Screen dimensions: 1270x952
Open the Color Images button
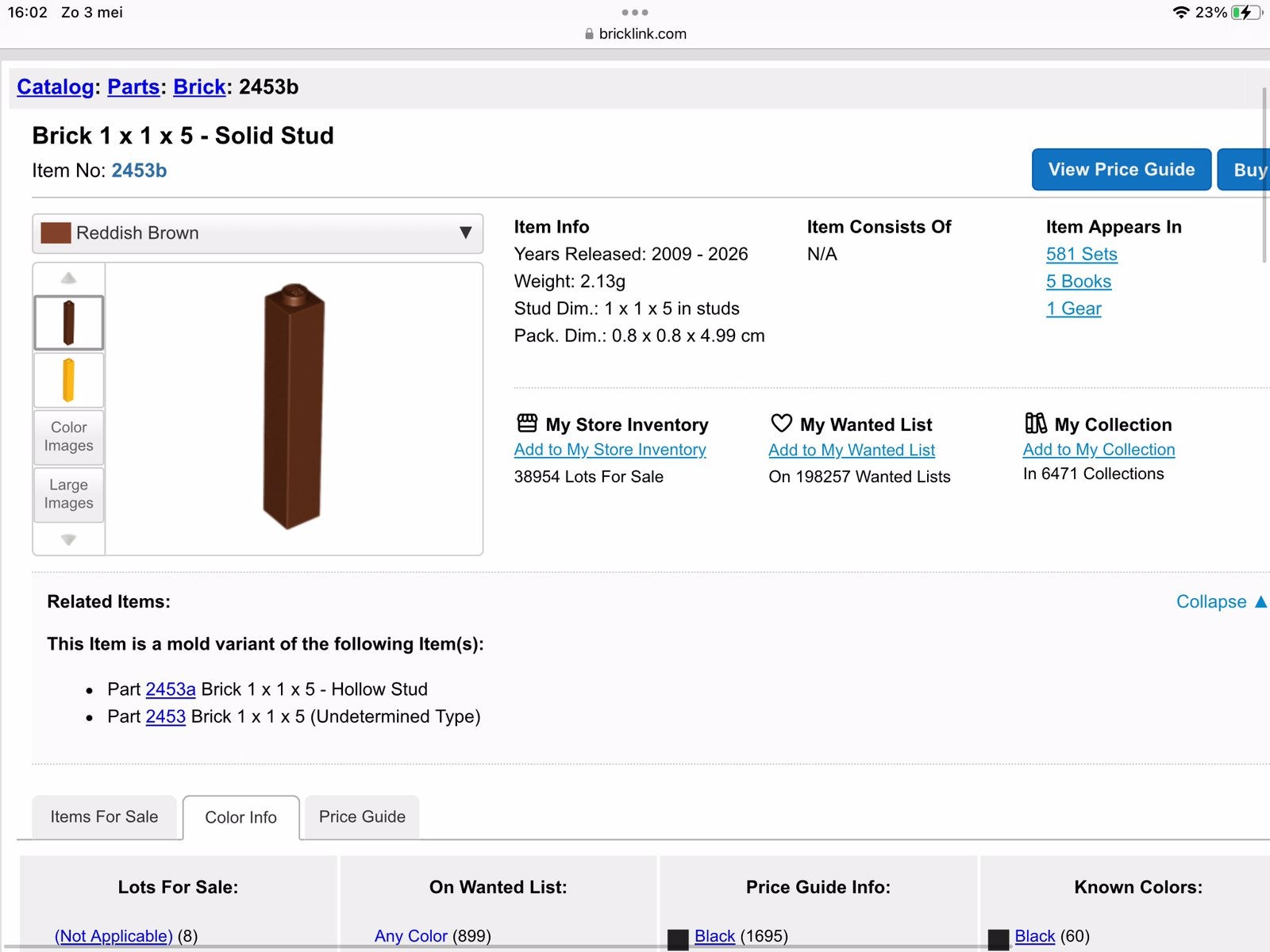click(69, 436)
